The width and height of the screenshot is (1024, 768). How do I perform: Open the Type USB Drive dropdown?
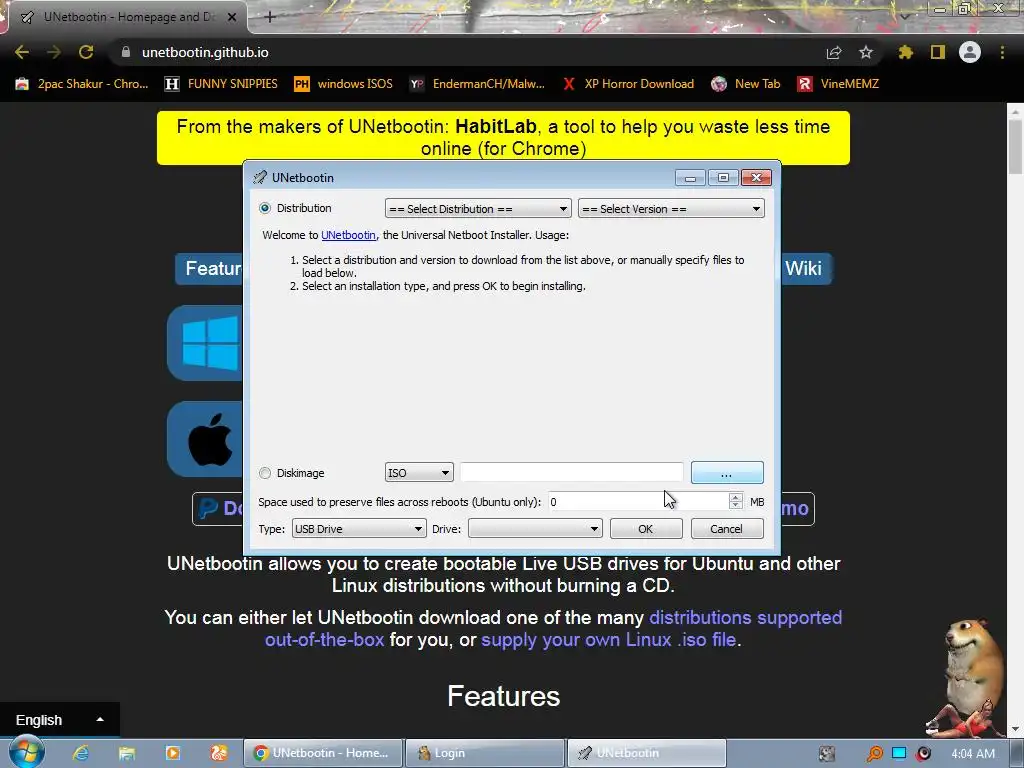[x=359, y=528]
